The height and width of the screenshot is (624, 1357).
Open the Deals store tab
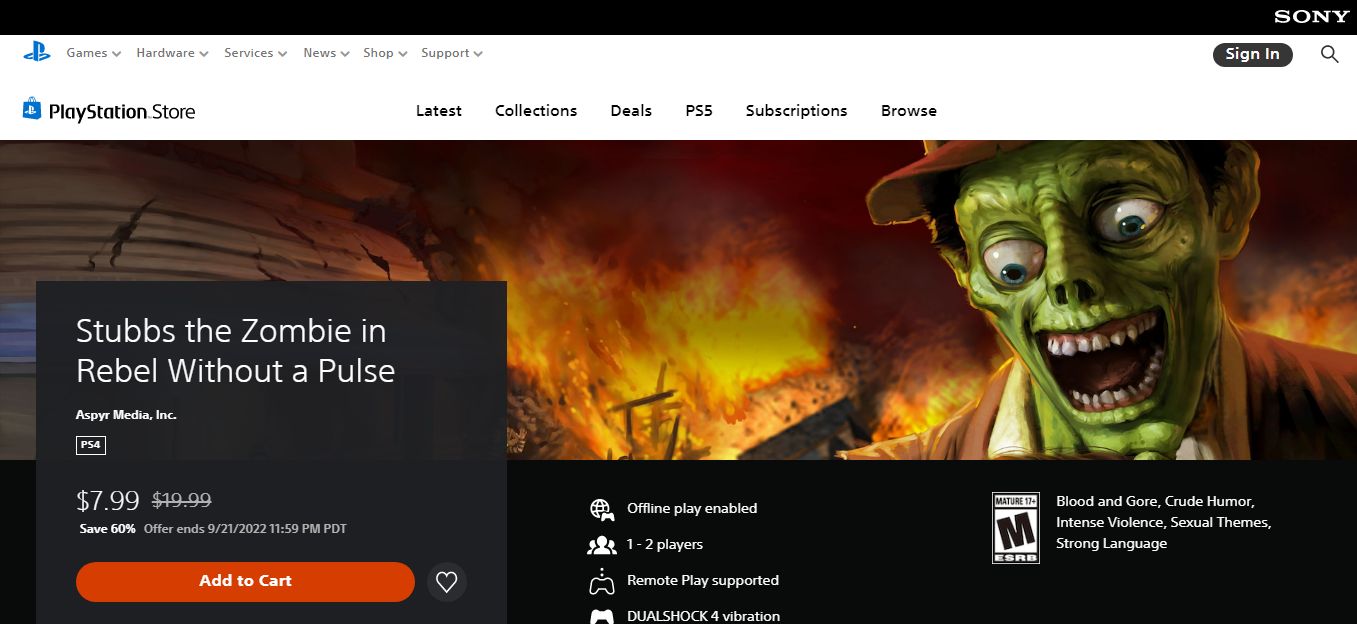coord(631,111)
